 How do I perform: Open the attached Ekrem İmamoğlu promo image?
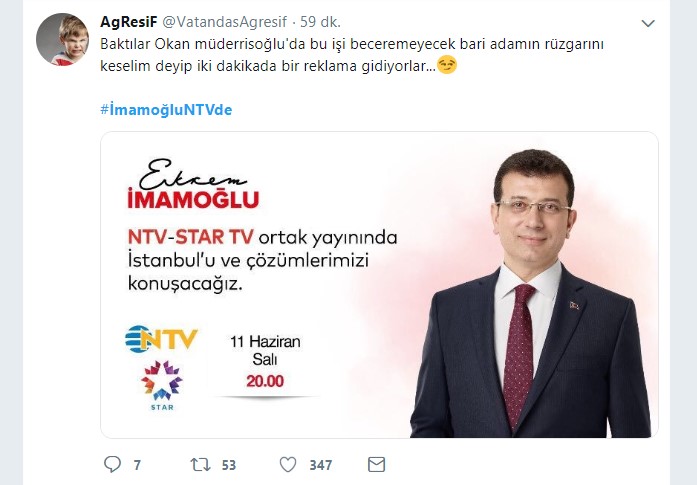(379, 285)
